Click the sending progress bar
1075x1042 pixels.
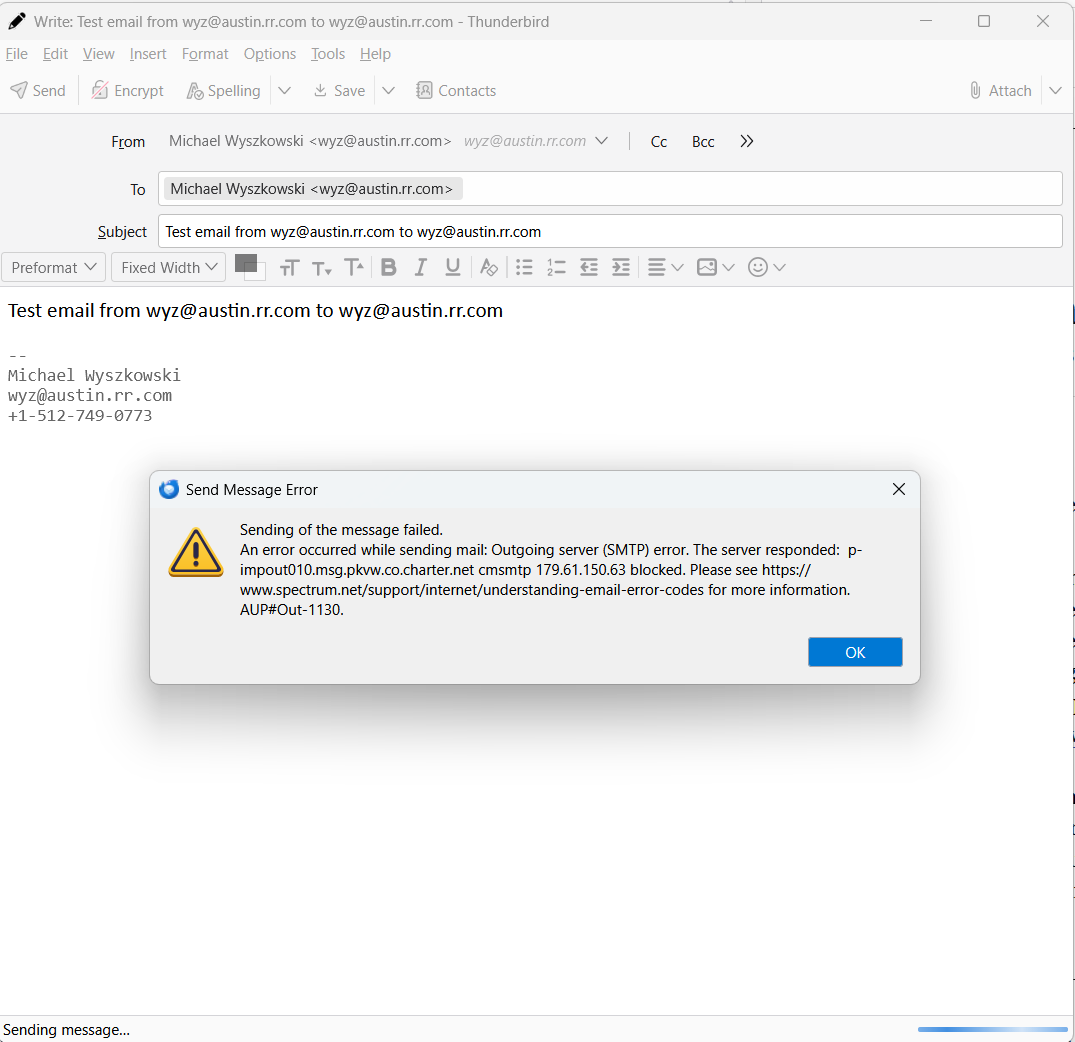(993, 1029)
